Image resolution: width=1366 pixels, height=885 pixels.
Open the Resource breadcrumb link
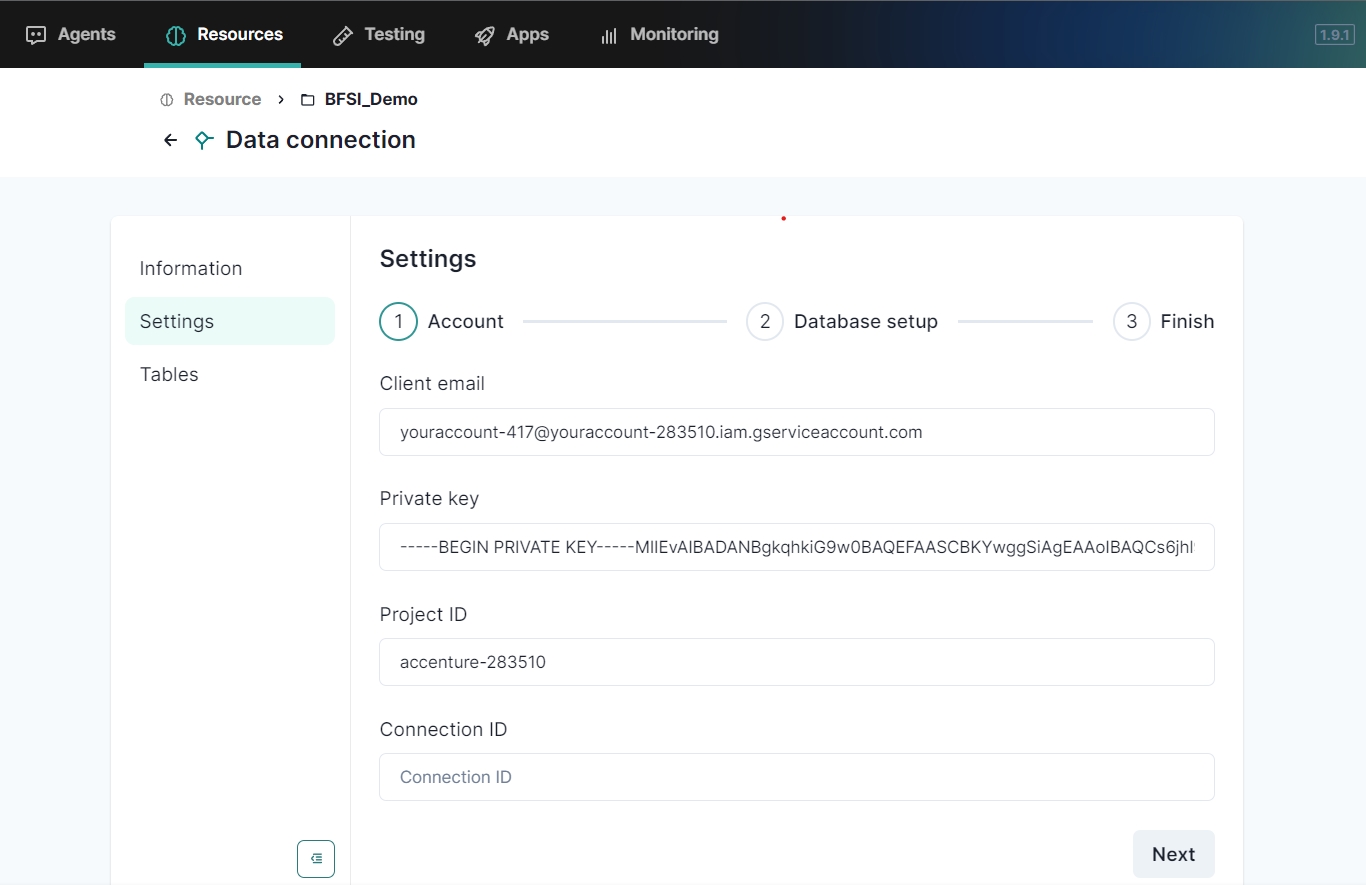pos(222,100)
